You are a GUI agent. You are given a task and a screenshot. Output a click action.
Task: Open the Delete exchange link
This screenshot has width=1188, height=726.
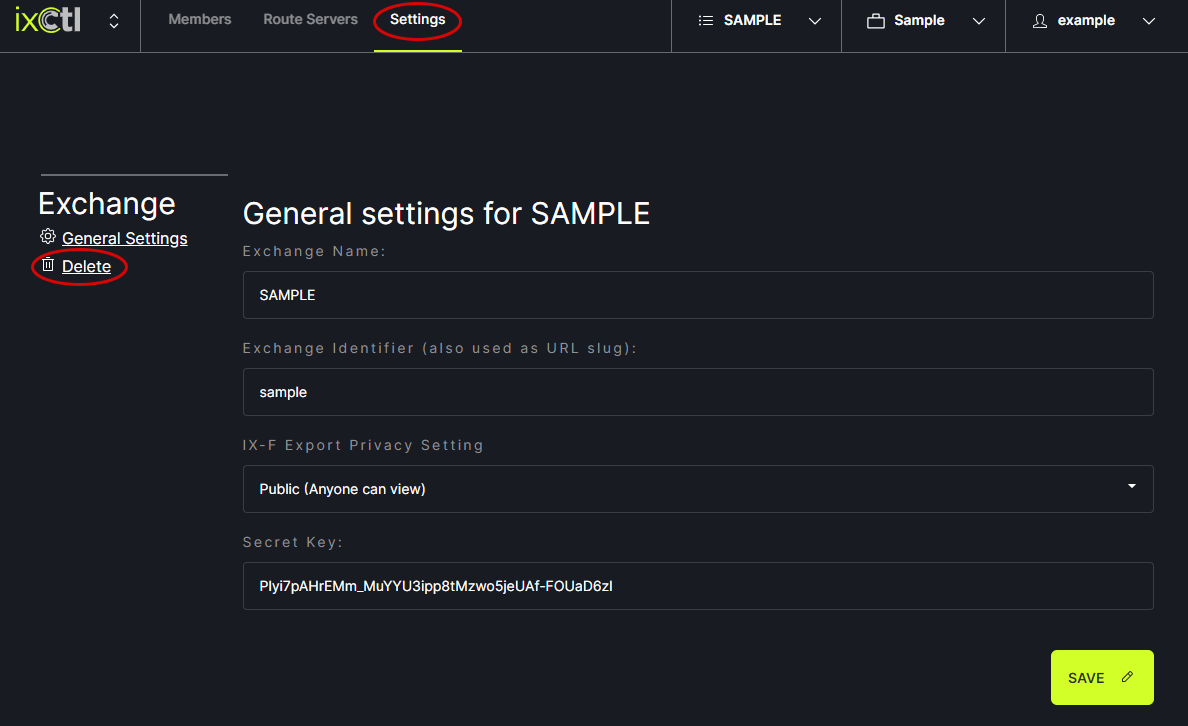[86, 266]
